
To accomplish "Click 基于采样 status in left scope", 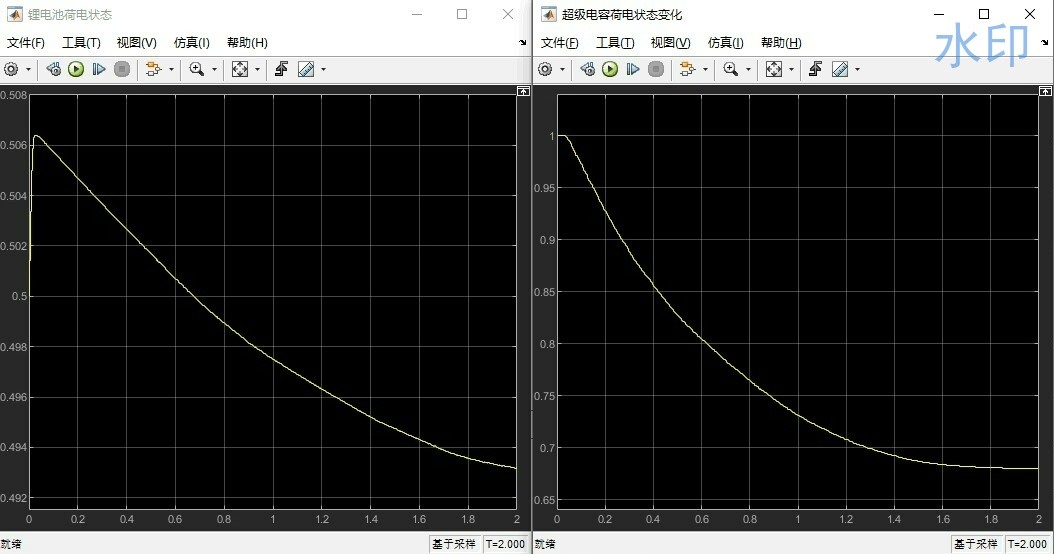I will click(x=454, y=544).
